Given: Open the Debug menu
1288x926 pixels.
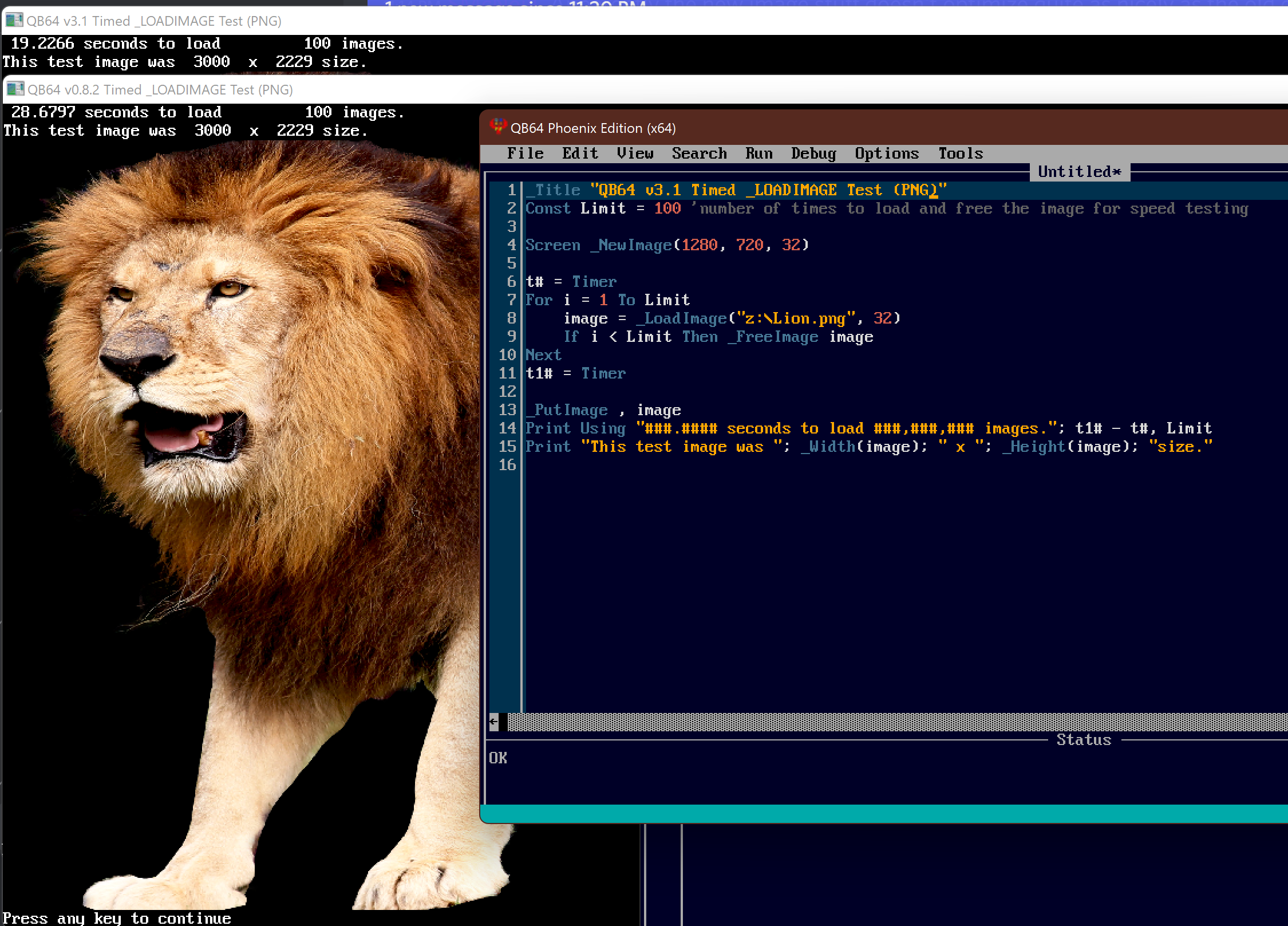Looking at the screenshot, I should point(813,153).
